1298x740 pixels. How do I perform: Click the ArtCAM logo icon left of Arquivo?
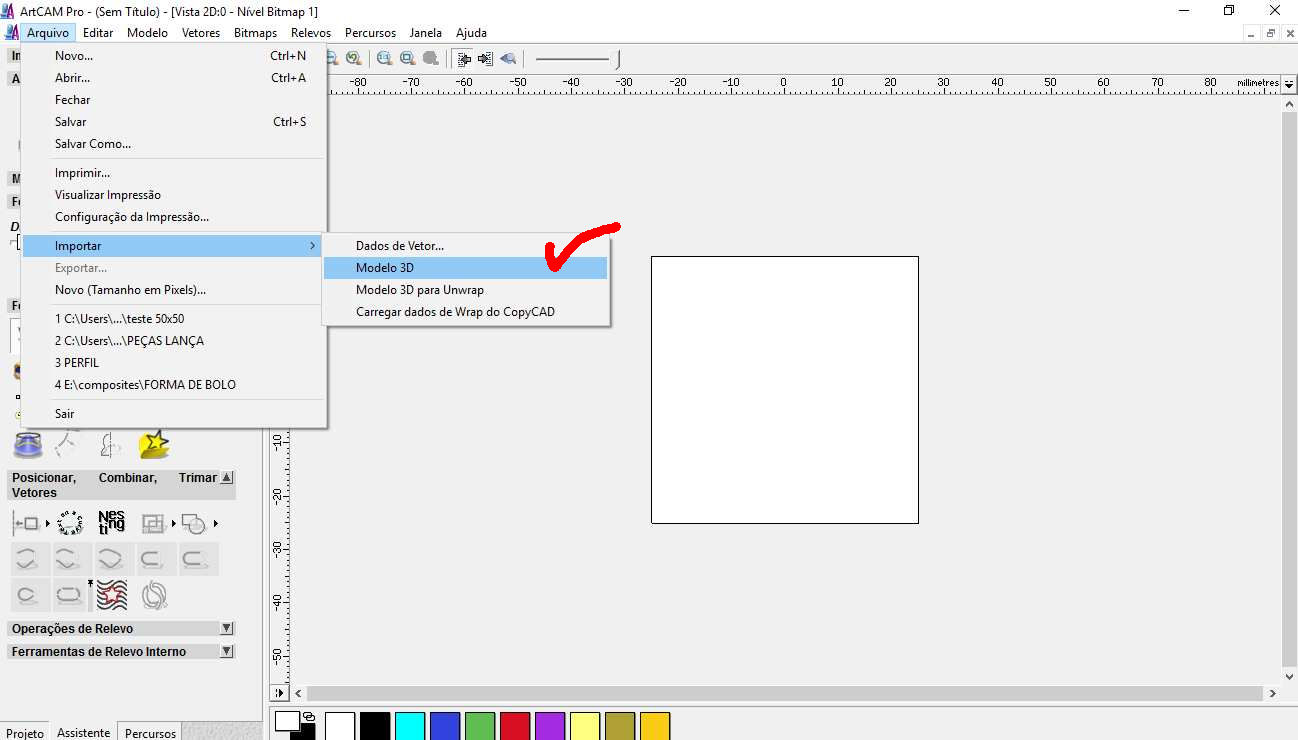click(11, 33)
